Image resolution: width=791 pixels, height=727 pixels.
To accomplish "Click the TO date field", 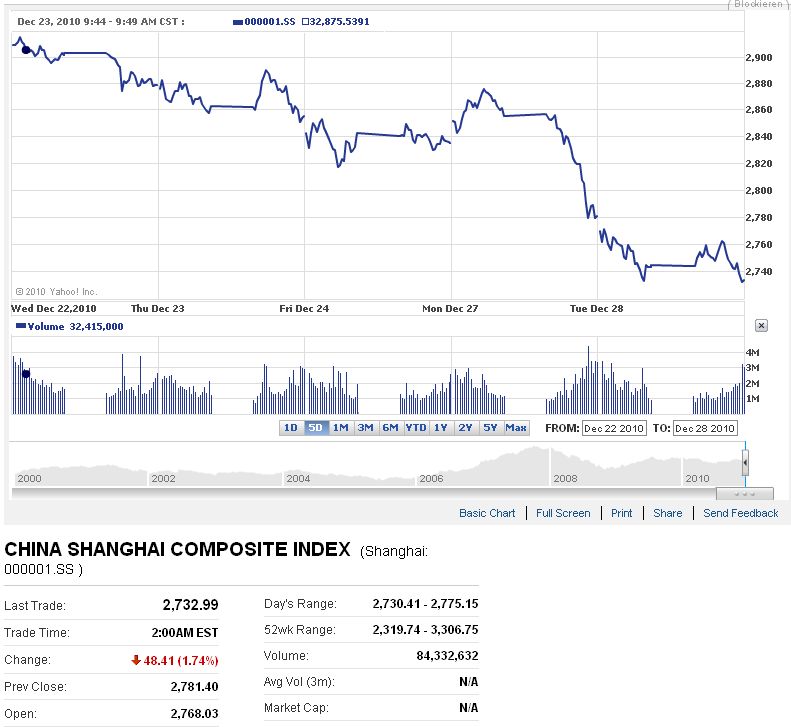I will (706, 428).
